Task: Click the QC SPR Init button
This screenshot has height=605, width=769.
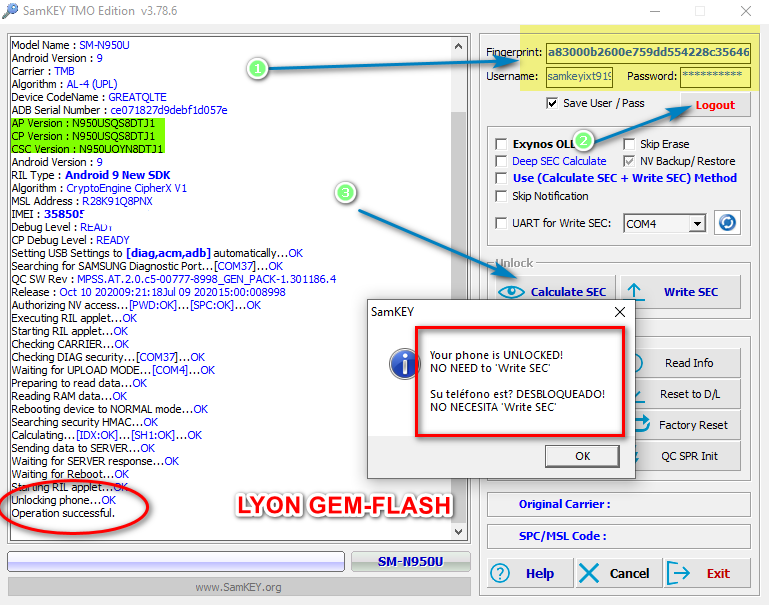Action: click(689, 456)
